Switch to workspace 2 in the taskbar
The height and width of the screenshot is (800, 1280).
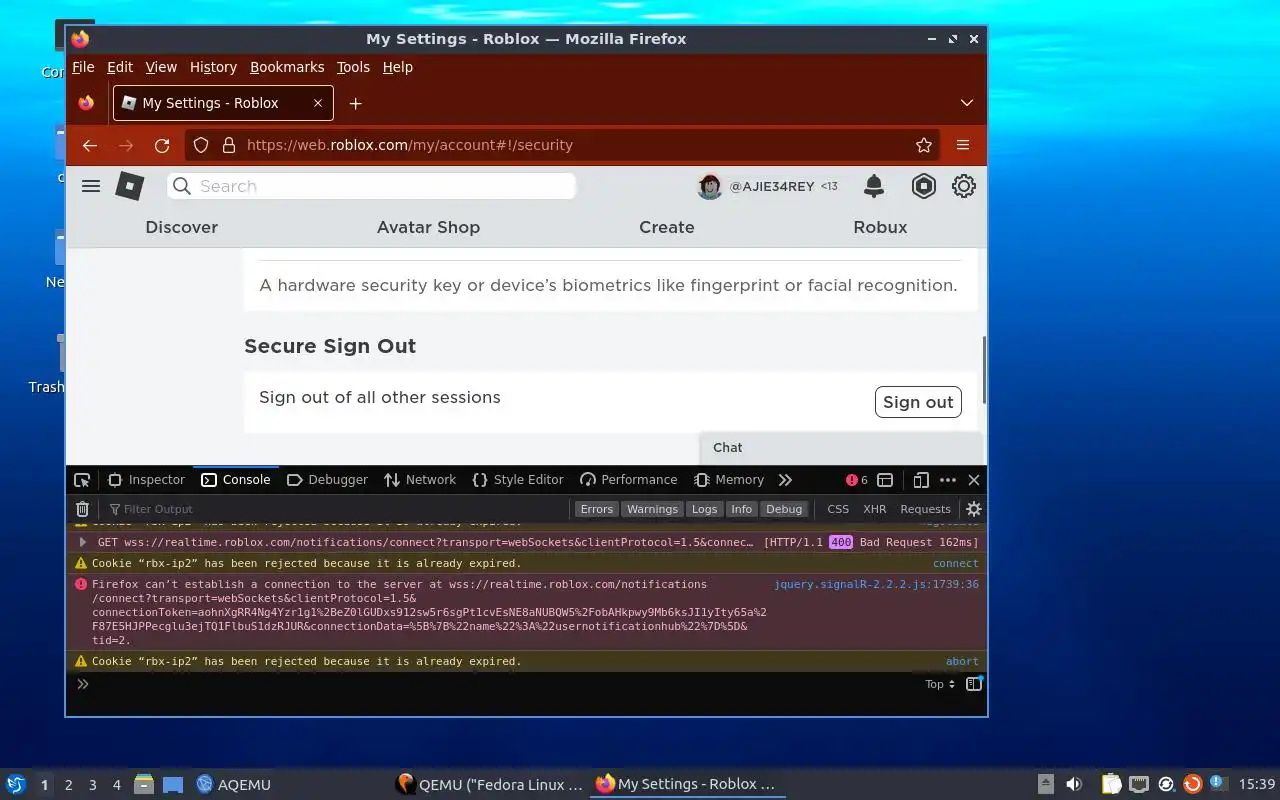[x=69, y=785]
